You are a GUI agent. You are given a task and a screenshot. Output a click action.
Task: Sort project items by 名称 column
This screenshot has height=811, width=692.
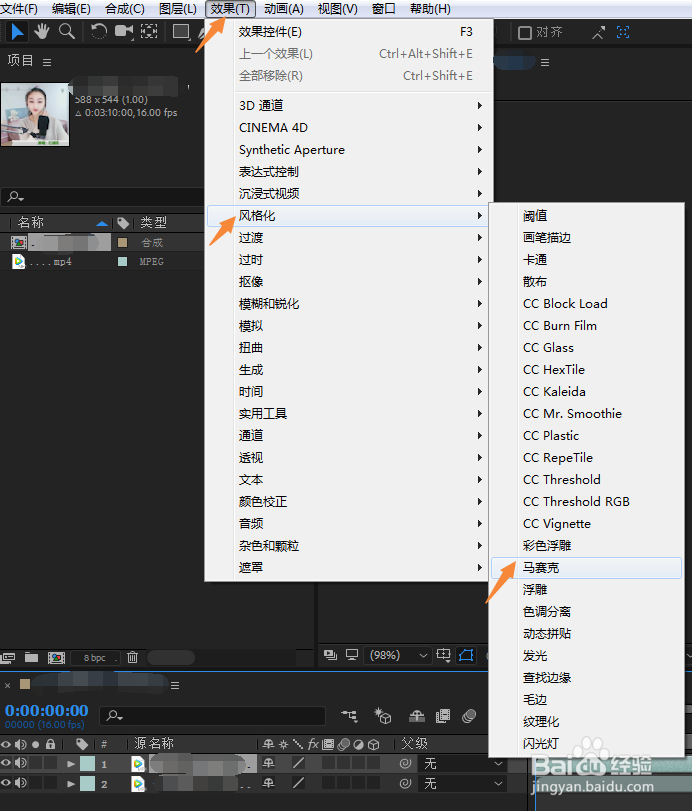[x=31, y=222]
